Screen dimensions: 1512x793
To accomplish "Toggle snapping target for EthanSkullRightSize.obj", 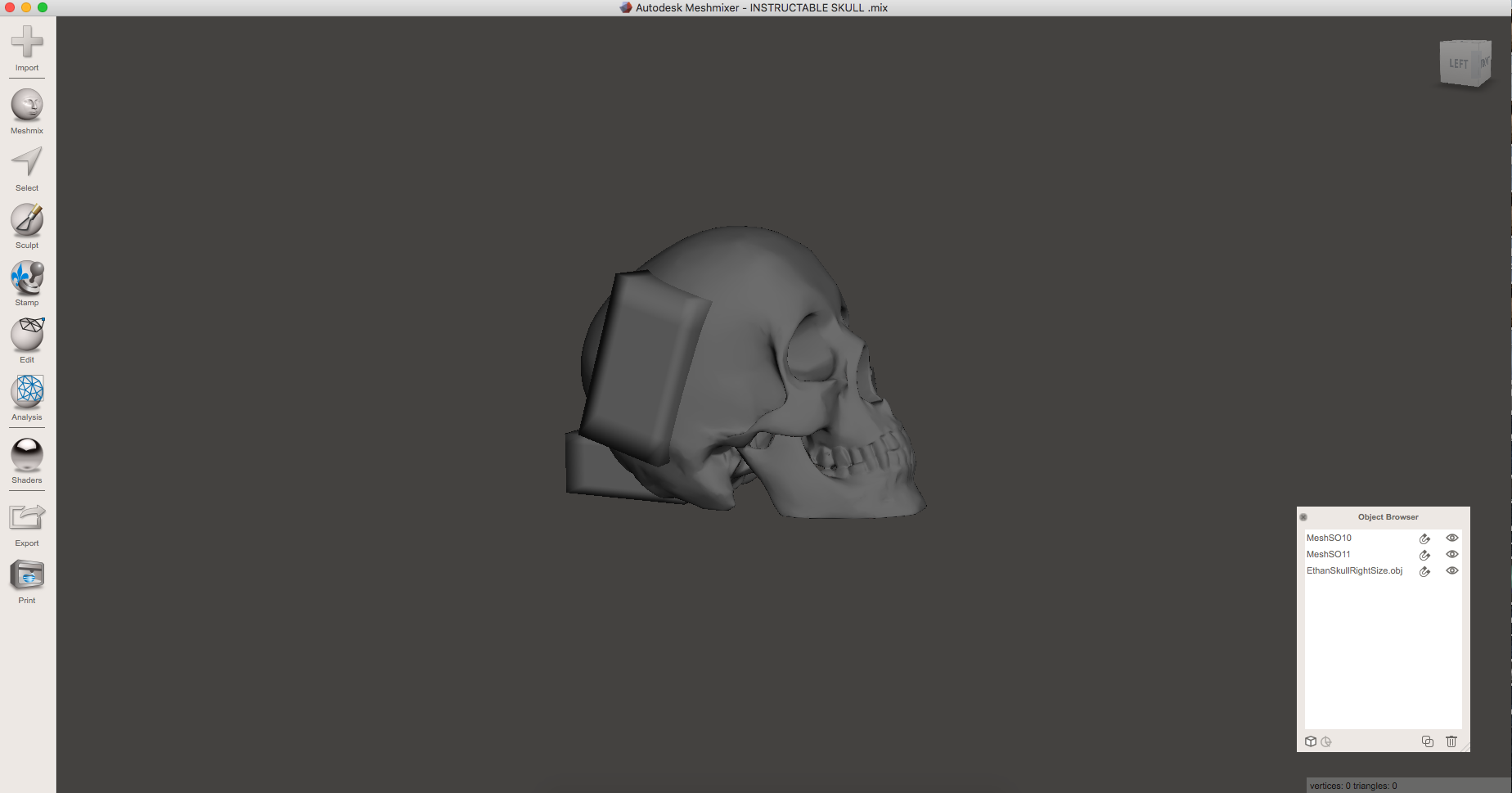I will click(1424, 571).
